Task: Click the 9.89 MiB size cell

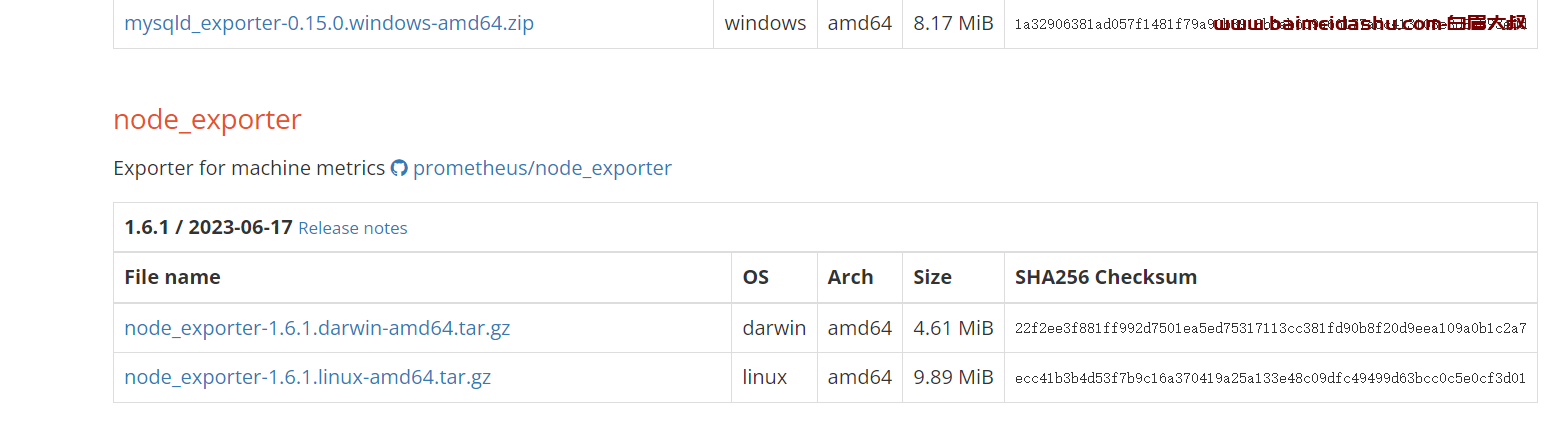Action: 953,378
